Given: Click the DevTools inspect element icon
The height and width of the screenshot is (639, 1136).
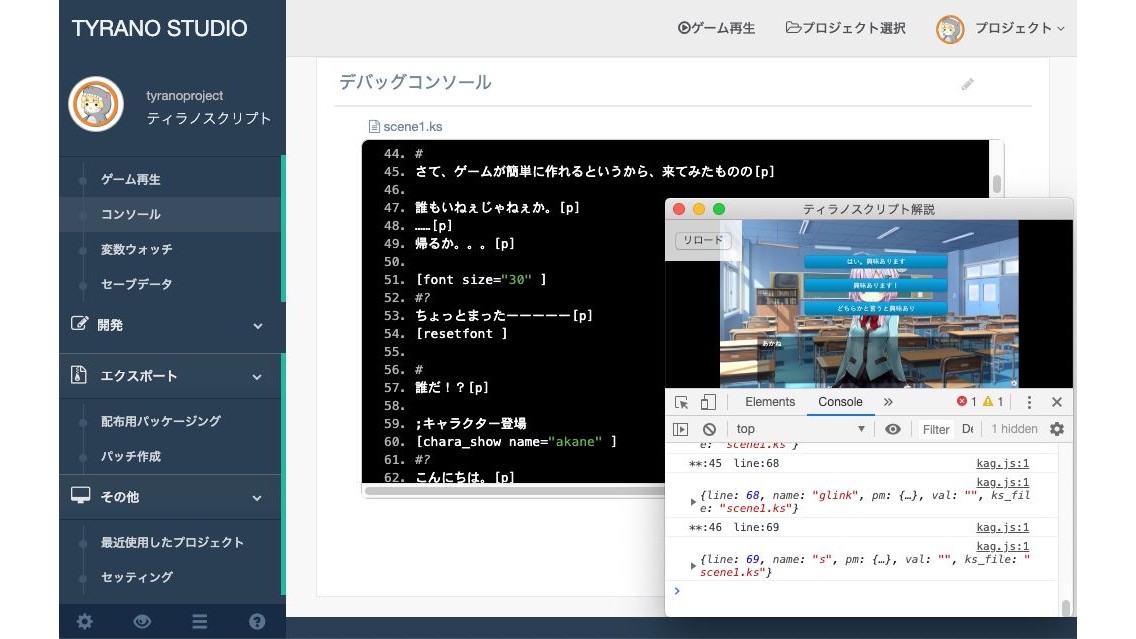Looking at the screenshot, I should (681, 402).
